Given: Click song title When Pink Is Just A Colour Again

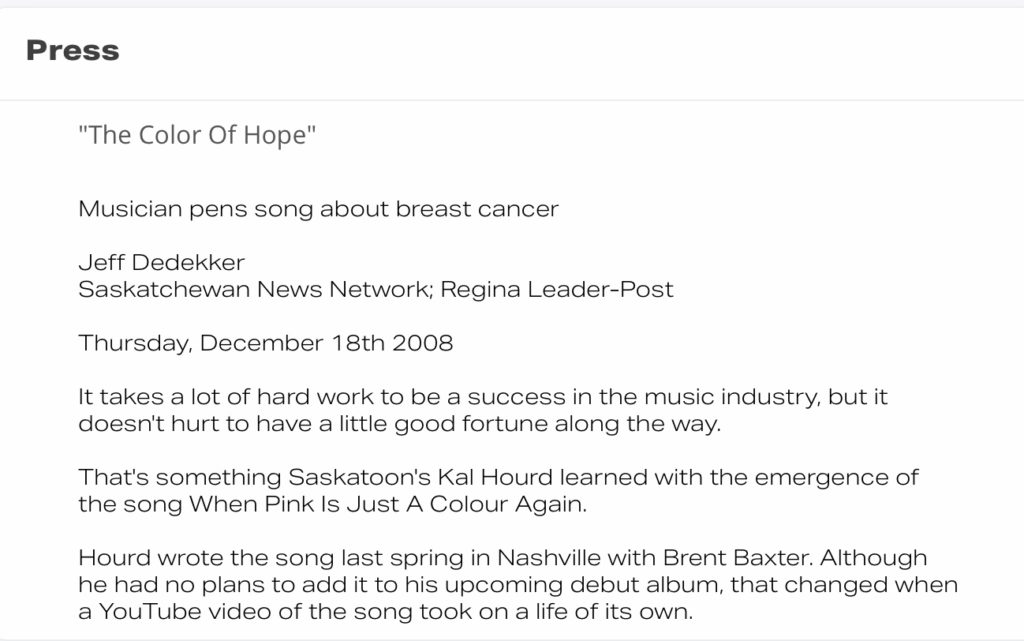Looking at the screenshot, I should [x=388, y=505].
